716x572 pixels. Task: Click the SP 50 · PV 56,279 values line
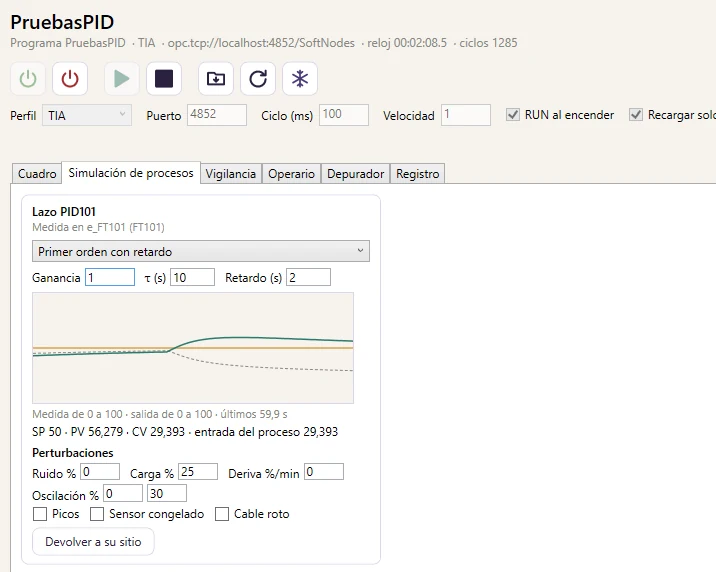click(x=185, y=432)
